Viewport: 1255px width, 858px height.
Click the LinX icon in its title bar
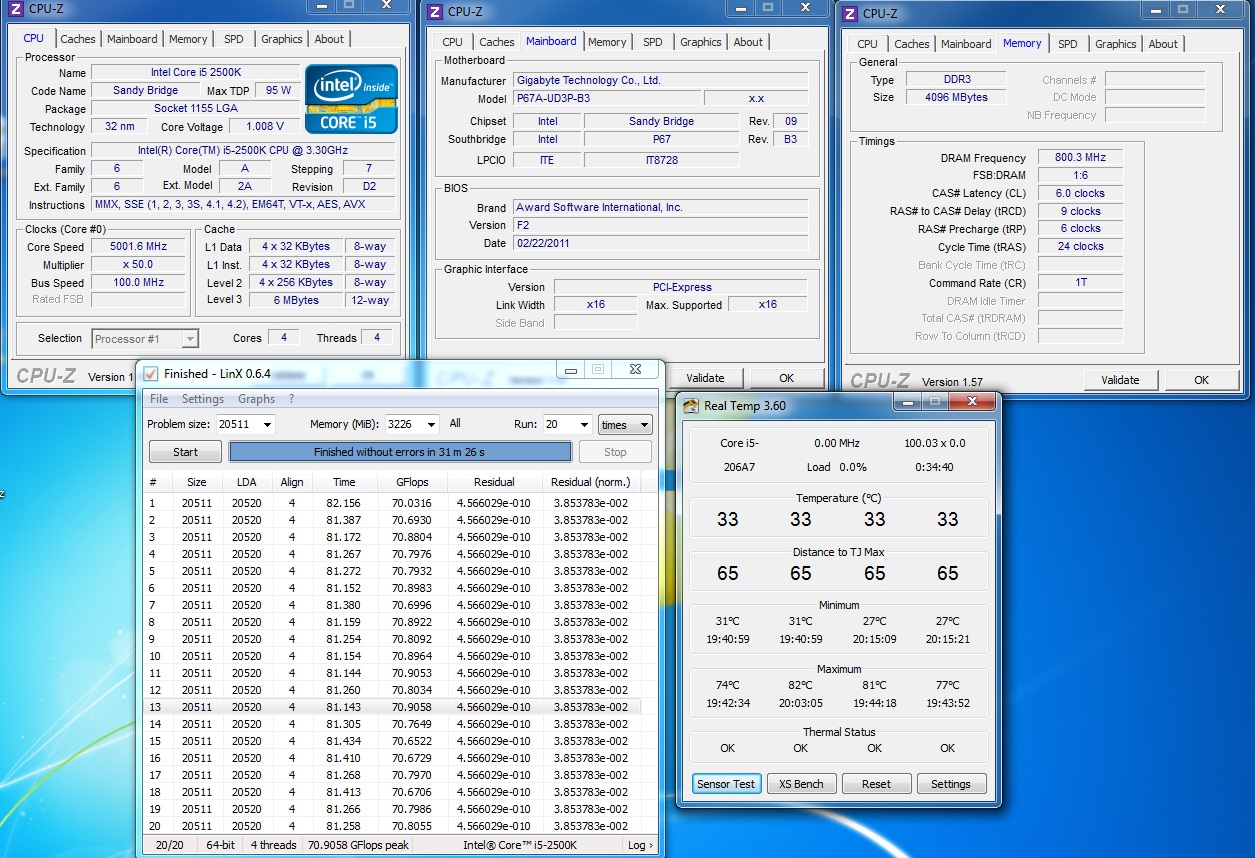[151, 373]
